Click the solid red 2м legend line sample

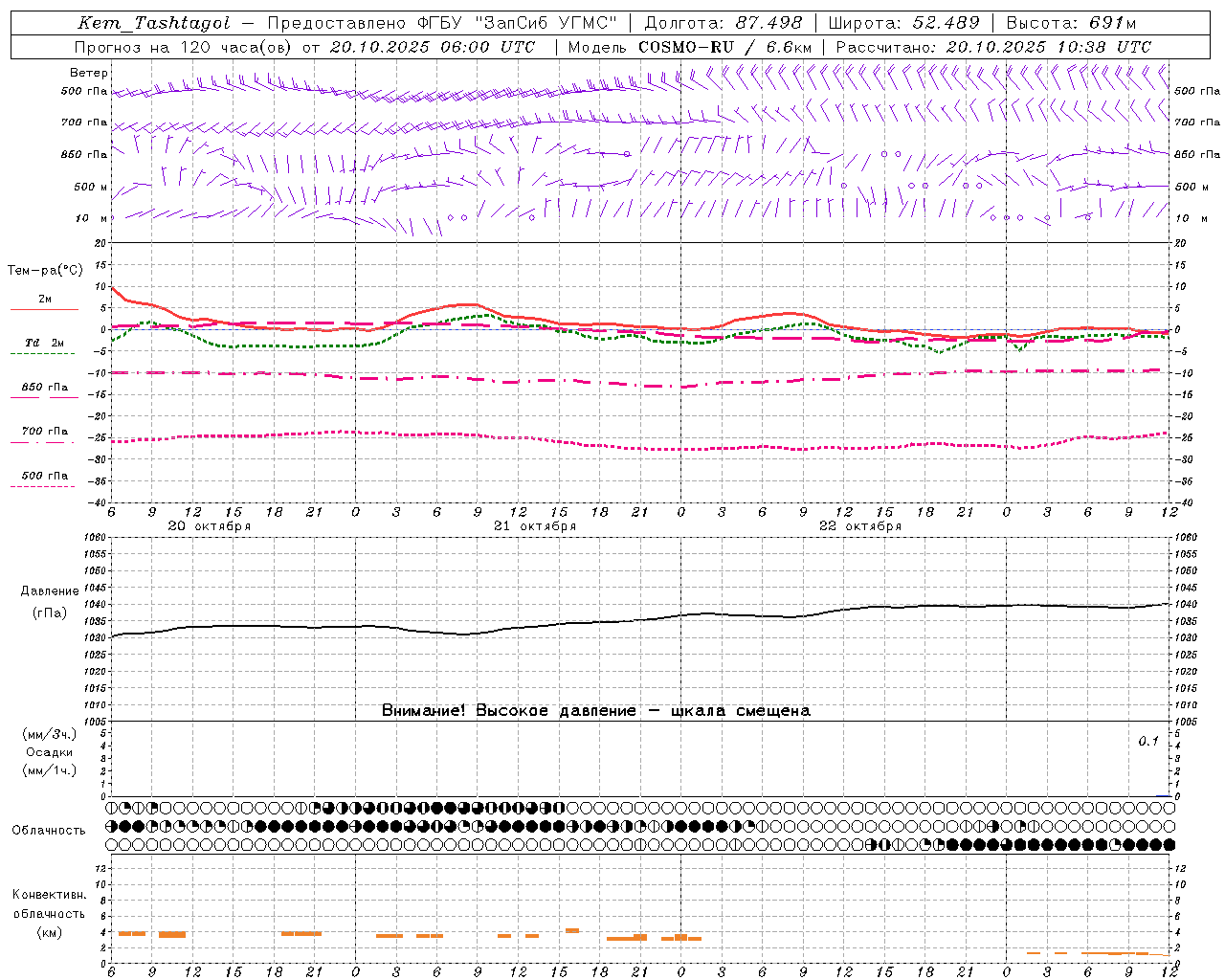click(x=44, y=310)
